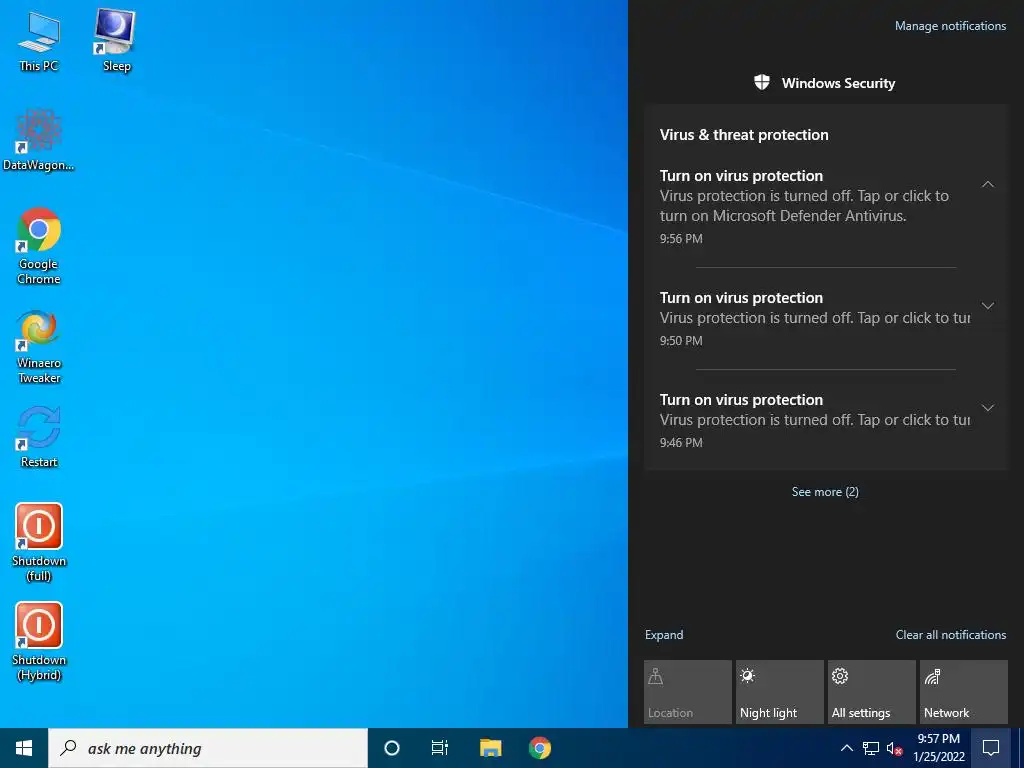Viewport: 1024px width, 768px height.
Task: Select the Sleep desktop shortcut
Action: (x=116, y=41)
